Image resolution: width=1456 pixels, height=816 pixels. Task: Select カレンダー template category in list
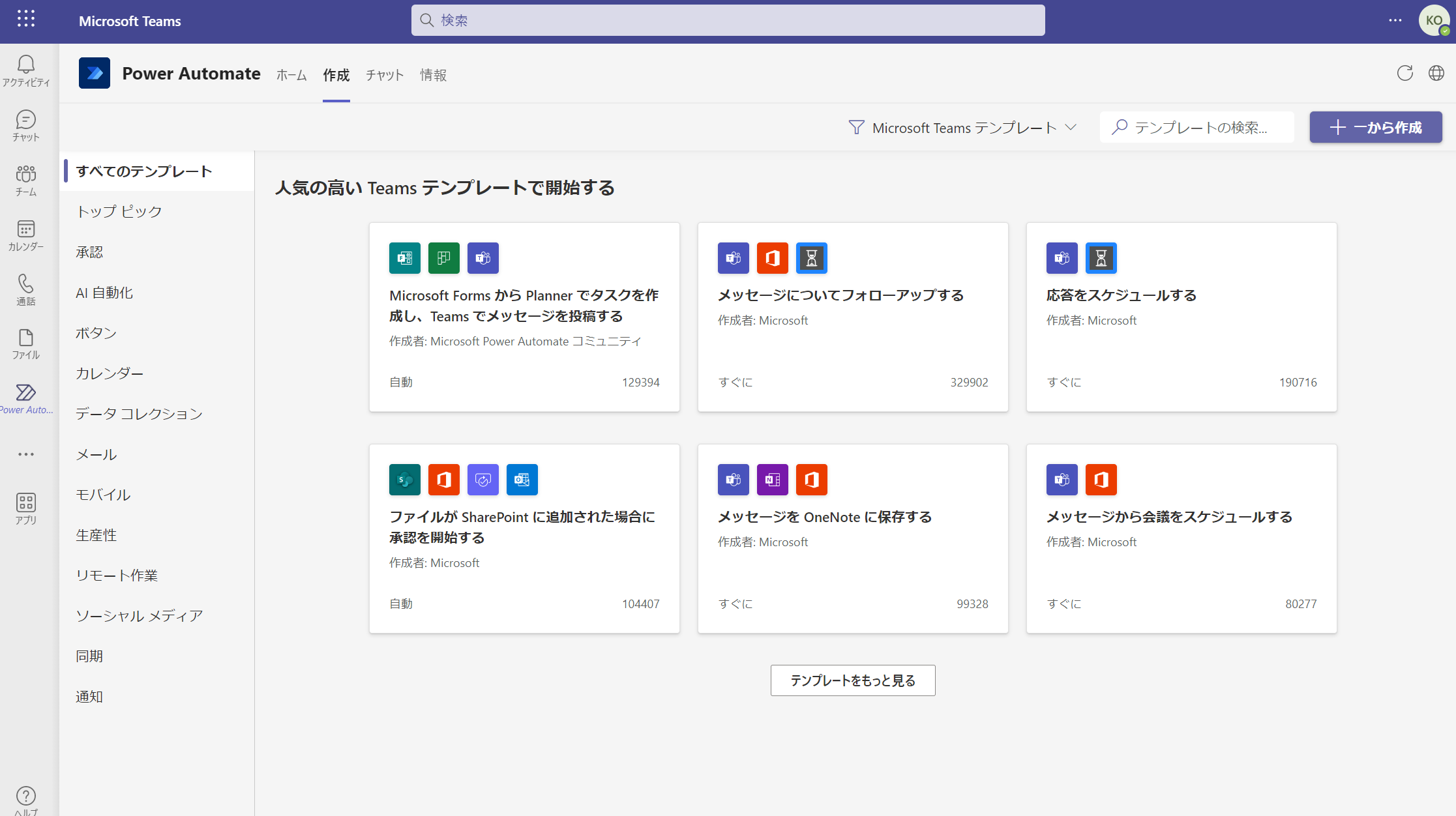157,373
